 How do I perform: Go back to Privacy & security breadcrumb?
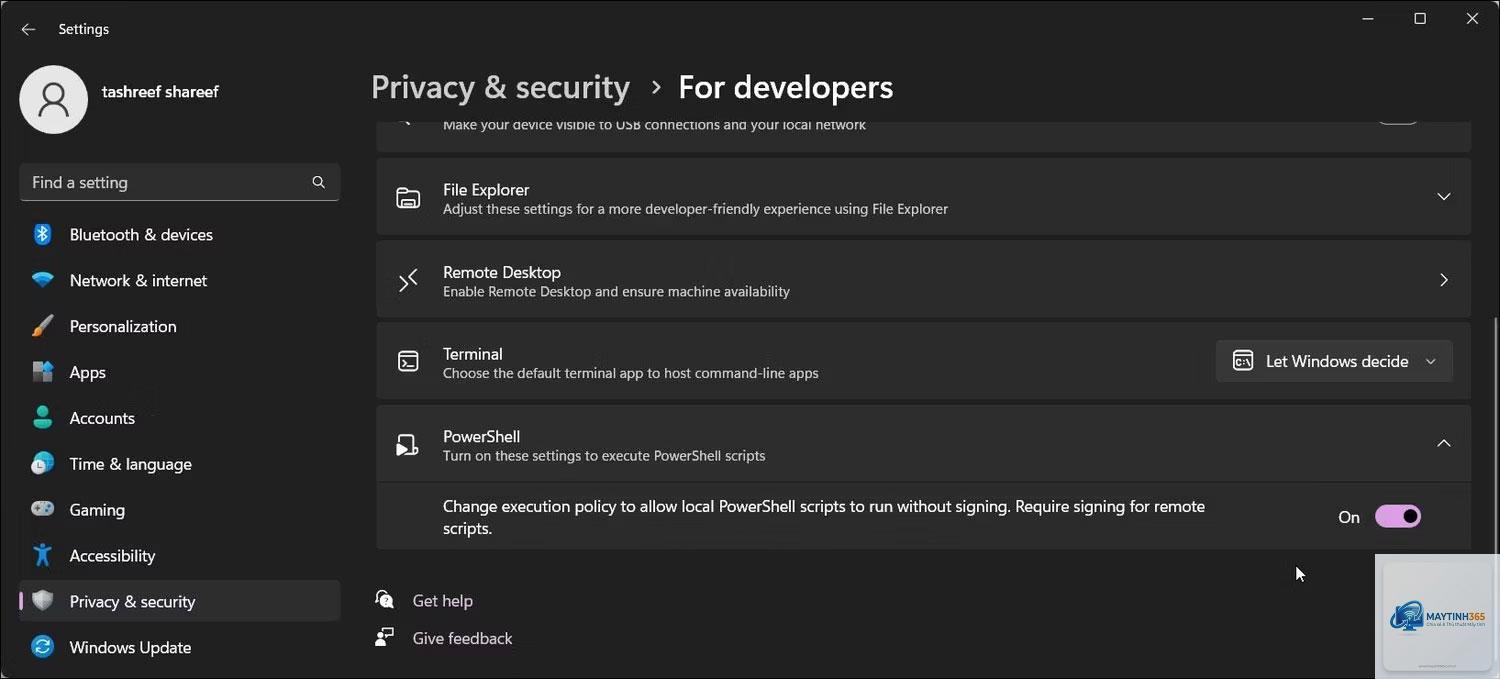pos(500,88)
